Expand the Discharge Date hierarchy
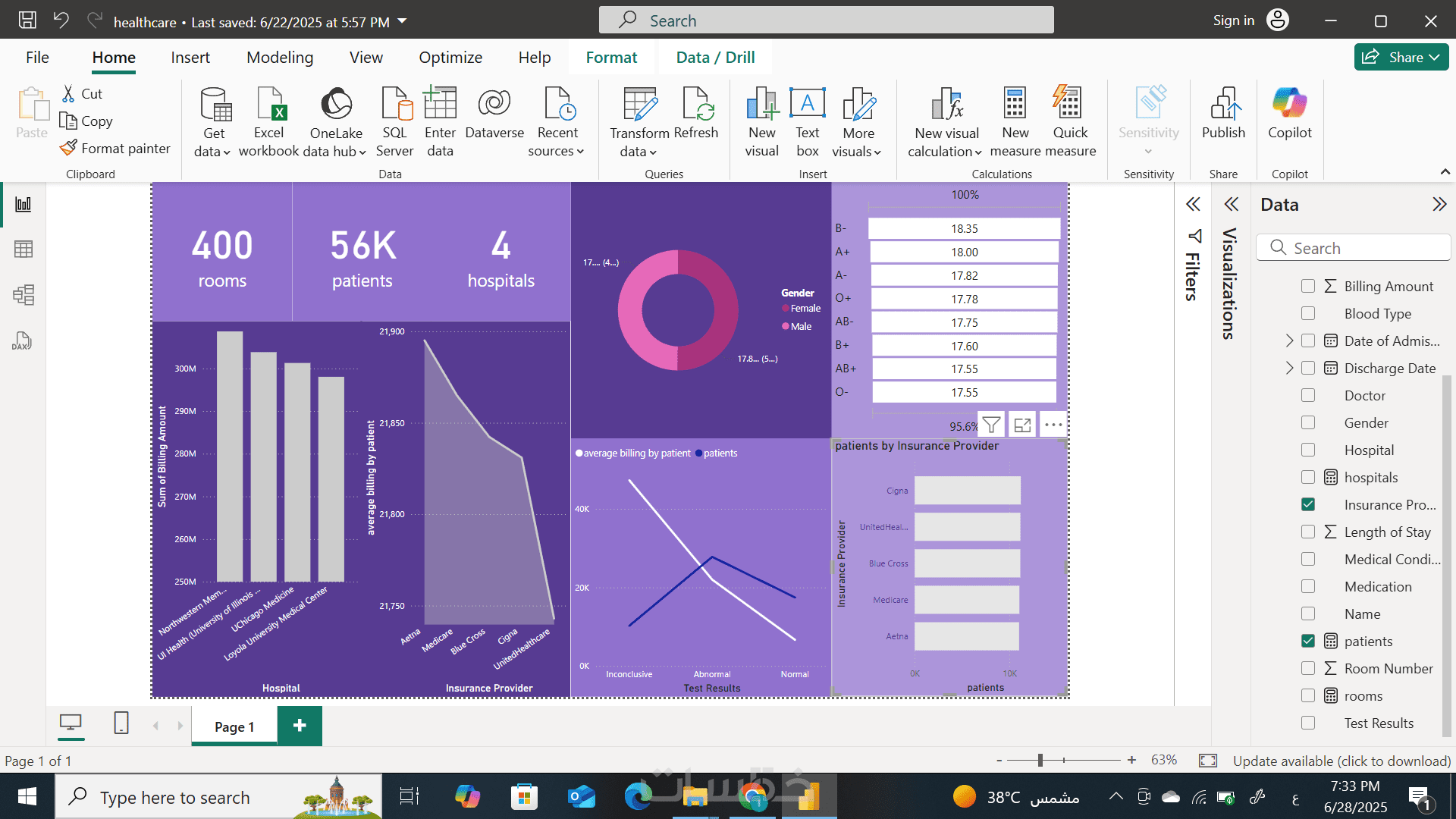This screenshot has width=1456, height=819. 1289,369
